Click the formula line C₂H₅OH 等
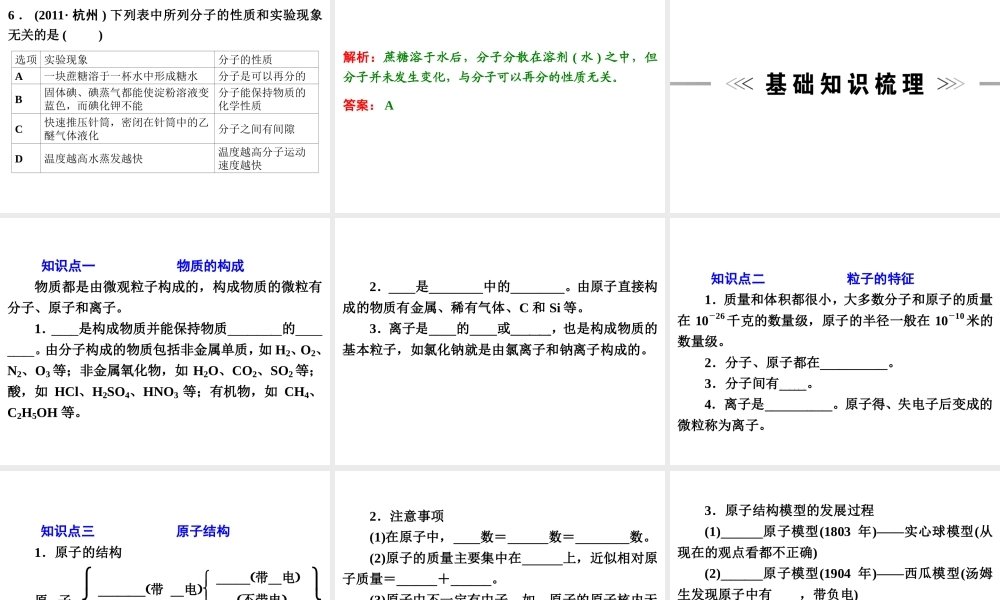 pos(45,413)
